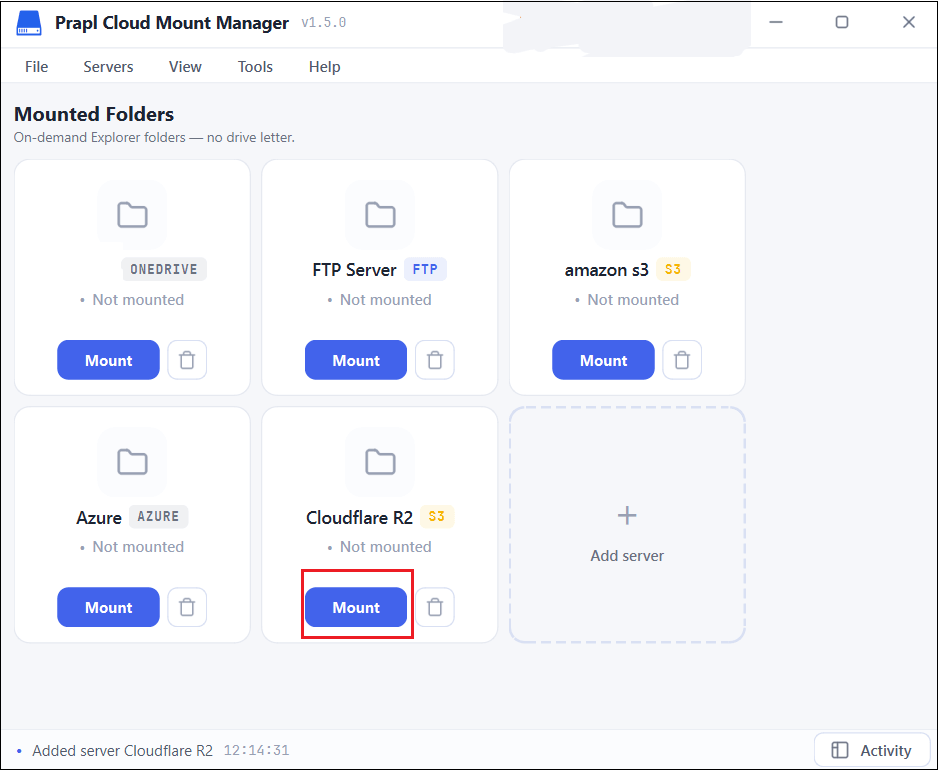Click the S3 badge beside amazon s3
Image resolution: width=938 pixels, height=770 pixels.
click(673, 269)
